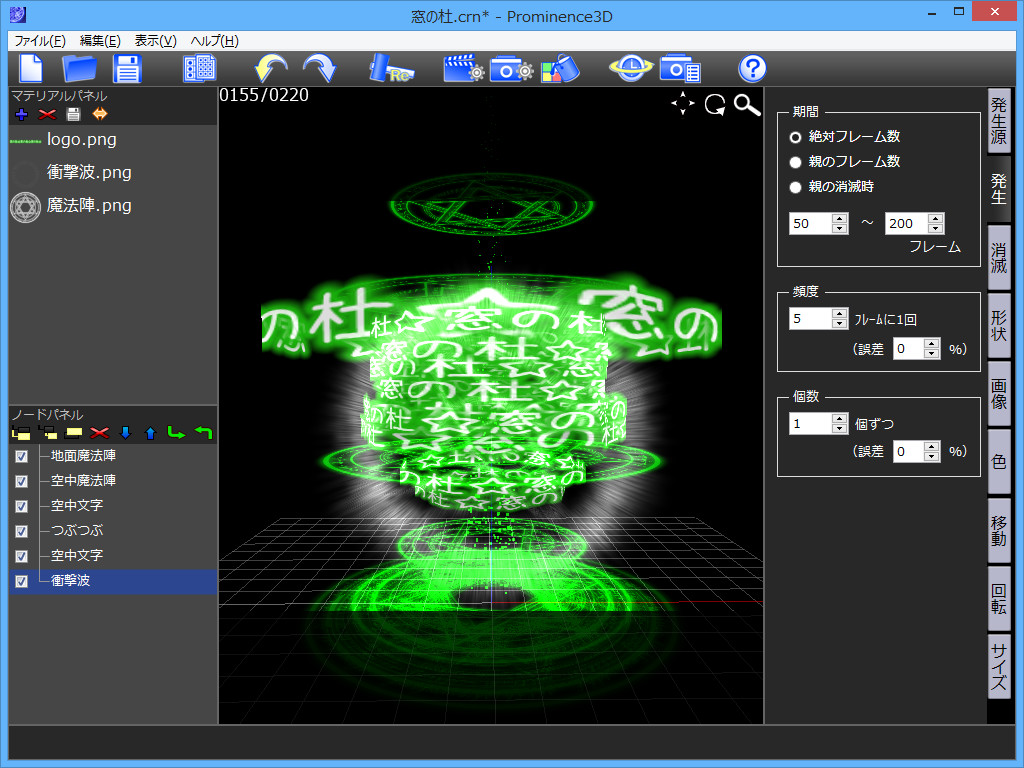Viewport: 1024px width, 768px height.
Task: Click the orange swap arrows in the material panel
Action: (99, 113)
